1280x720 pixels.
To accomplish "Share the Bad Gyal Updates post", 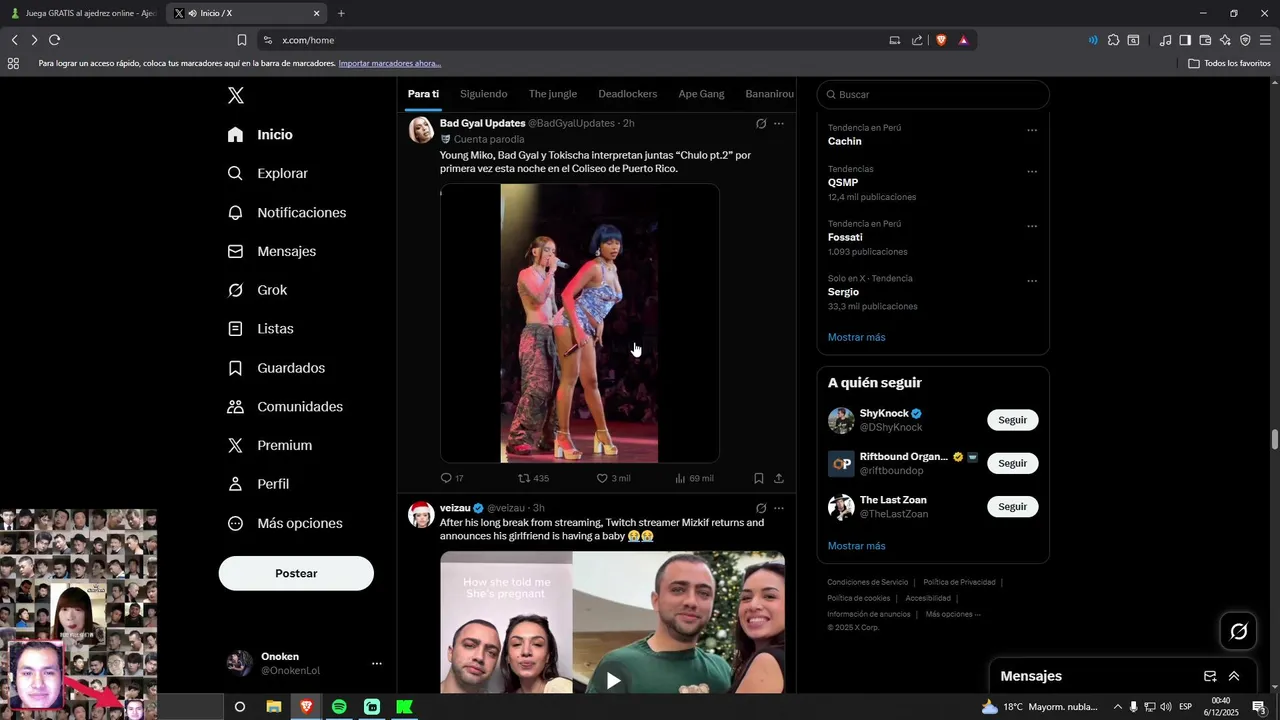I will [x=779, y=478].
